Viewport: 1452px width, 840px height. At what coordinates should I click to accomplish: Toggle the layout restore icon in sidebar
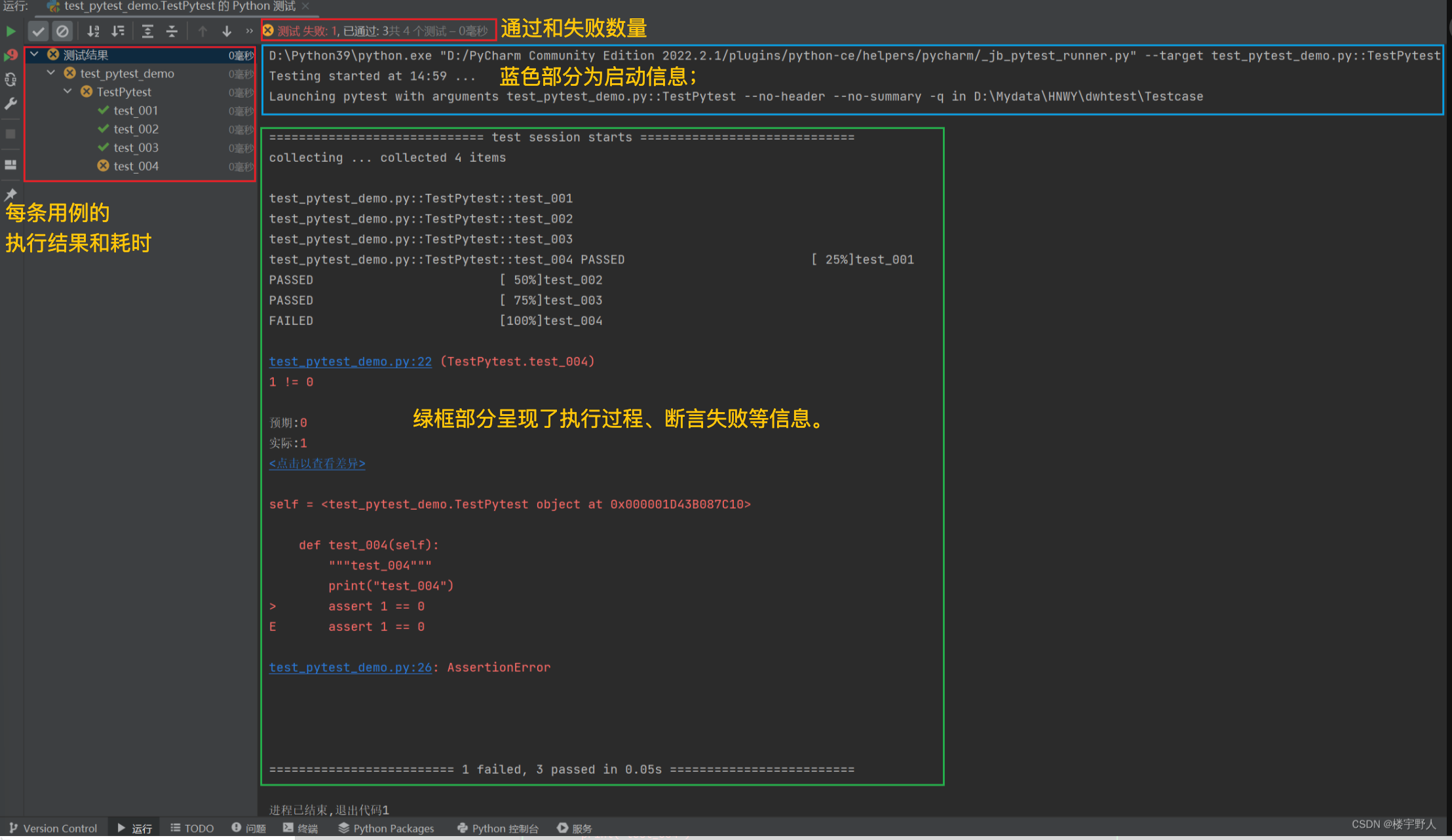10,164
